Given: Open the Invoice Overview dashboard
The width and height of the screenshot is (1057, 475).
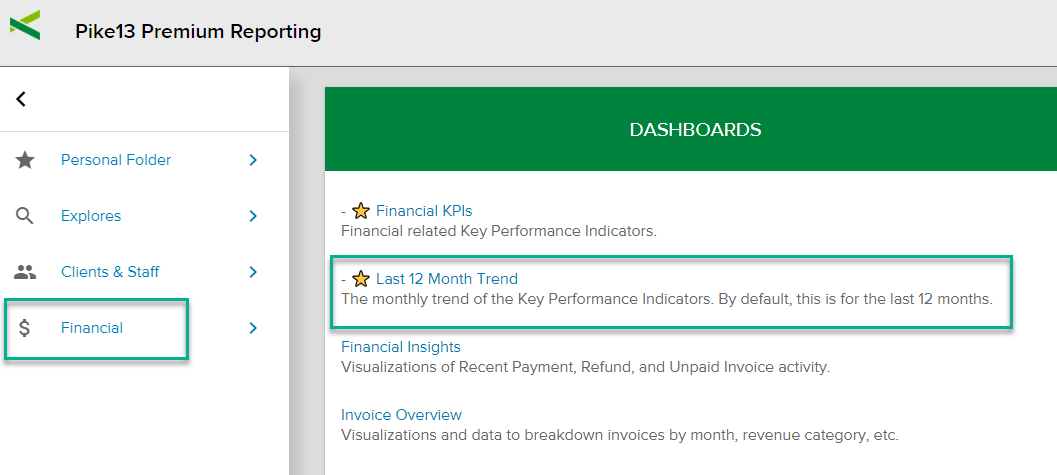Looking at the screenshot, I should tap(401, 415).
